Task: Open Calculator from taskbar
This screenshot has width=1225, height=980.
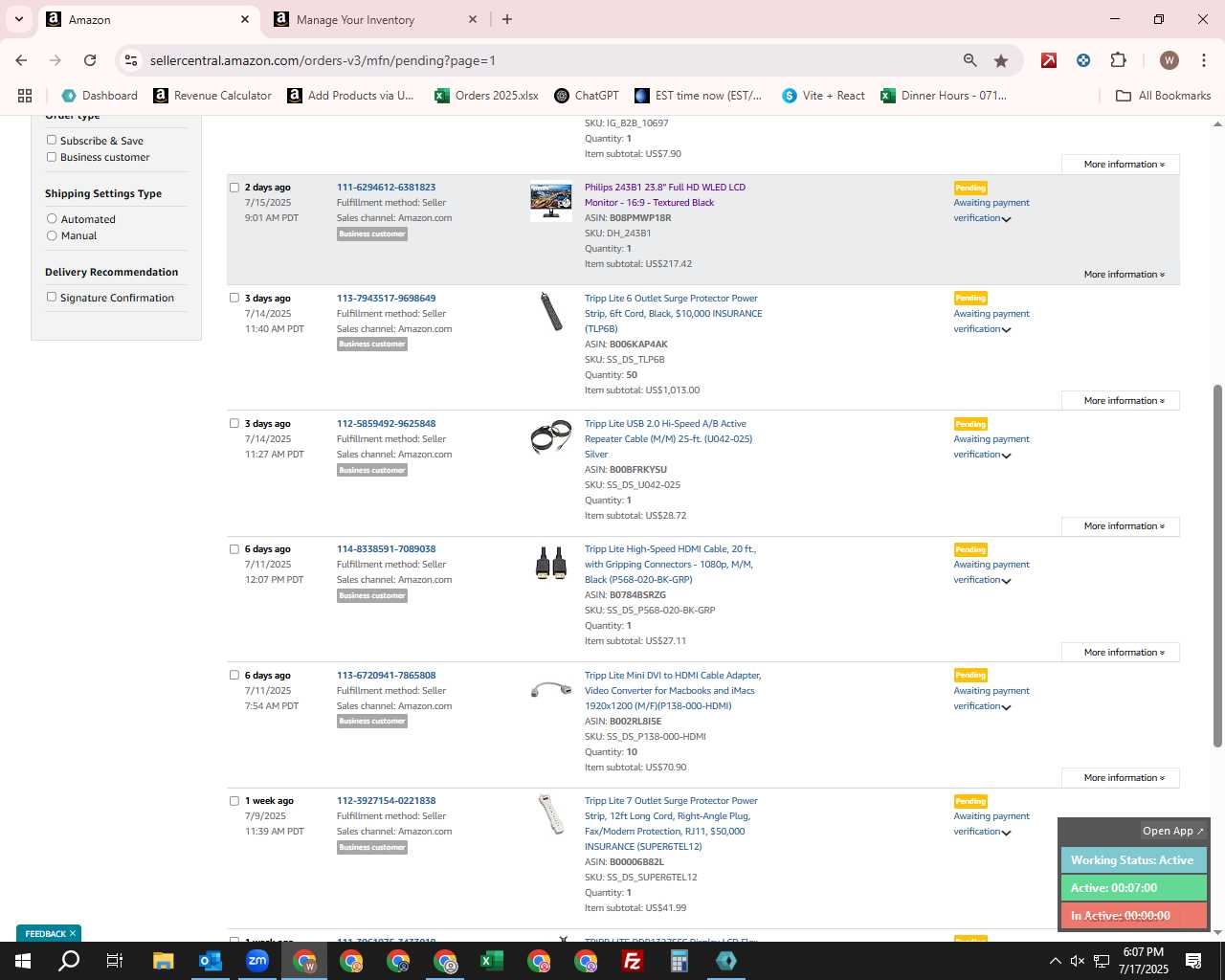Action: (679, 961)
